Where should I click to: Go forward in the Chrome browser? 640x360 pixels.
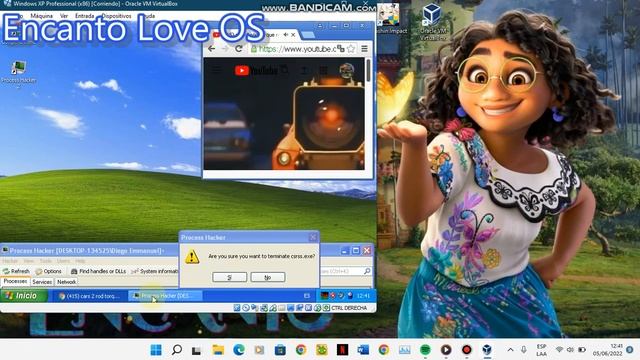pos(225,49)
